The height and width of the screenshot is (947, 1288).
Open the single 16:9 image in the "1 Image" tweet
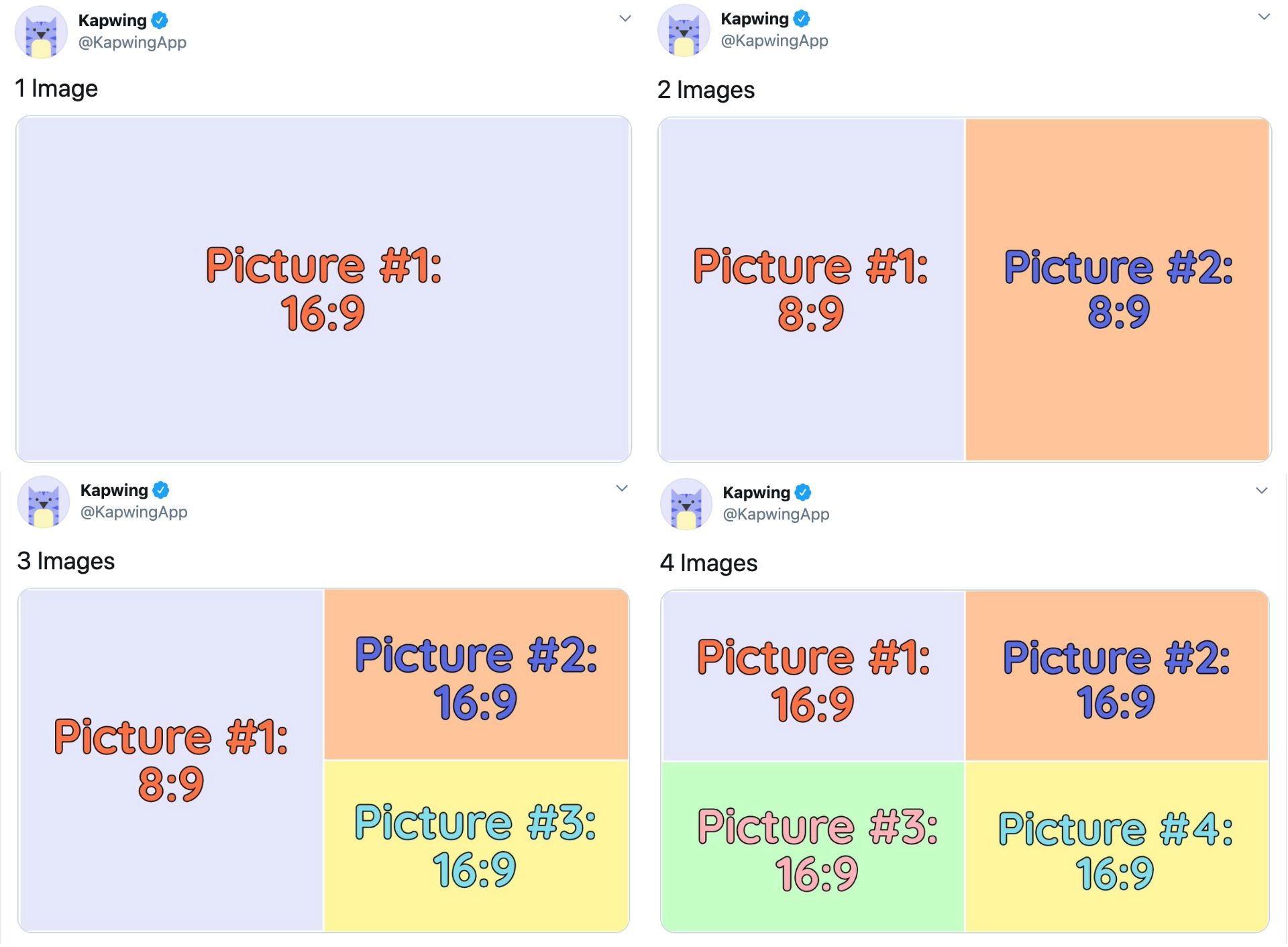coord(323,289)
